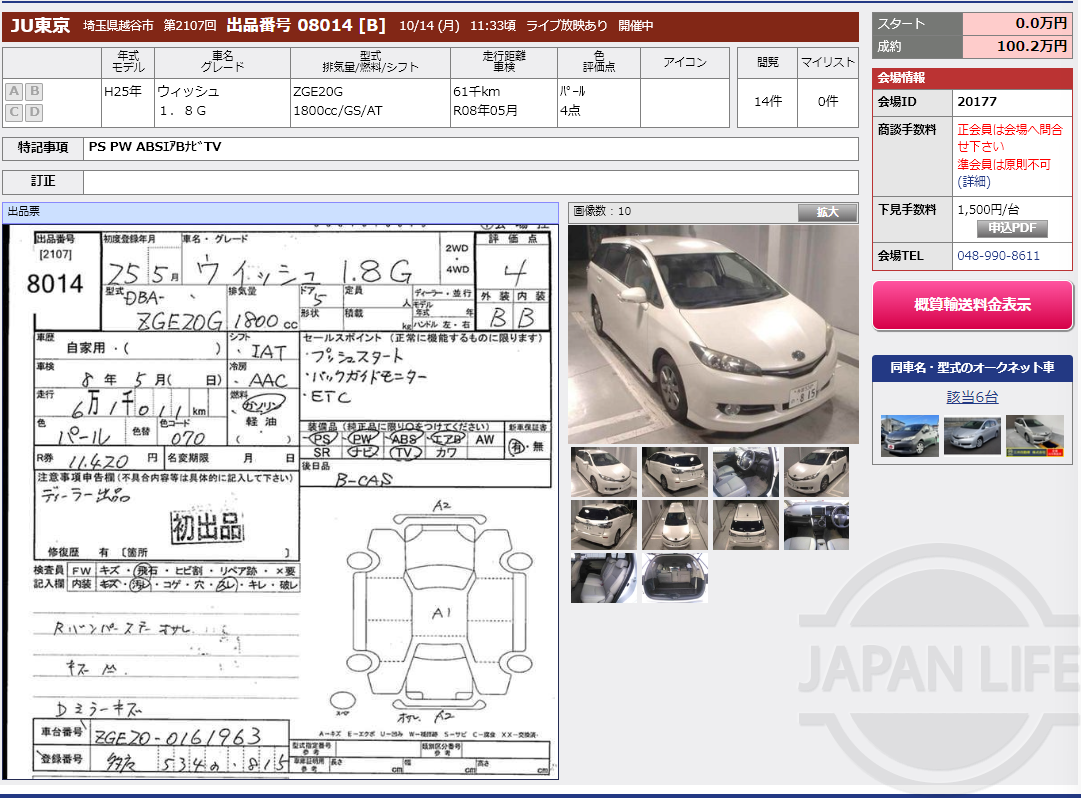This screenshot has width=1081, height=798.
Task: Open the 拡大 image enlarge control
Action: point(828,211)
